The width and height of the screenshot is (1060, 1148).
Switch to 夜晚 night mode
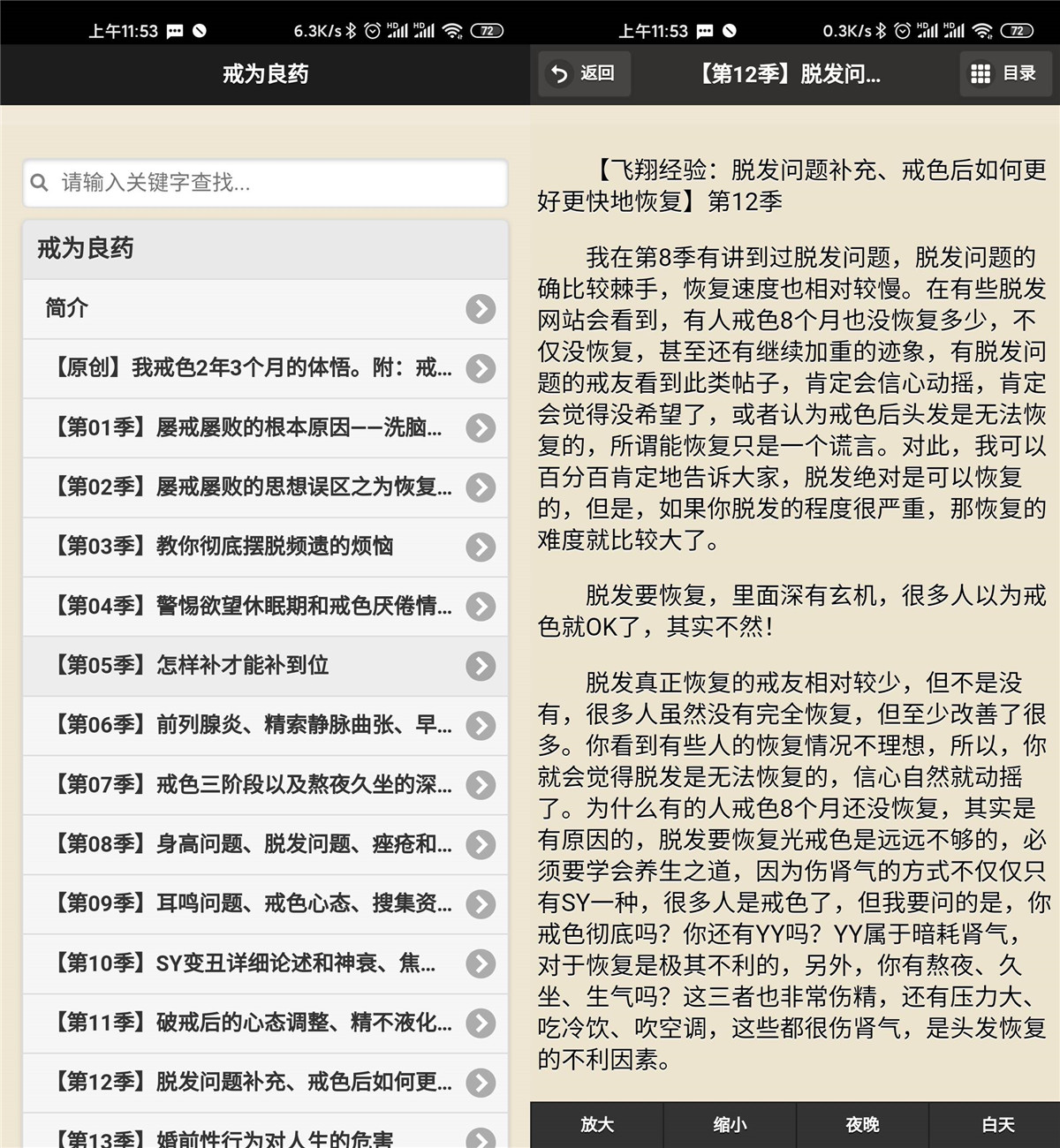coord(861,1124)
